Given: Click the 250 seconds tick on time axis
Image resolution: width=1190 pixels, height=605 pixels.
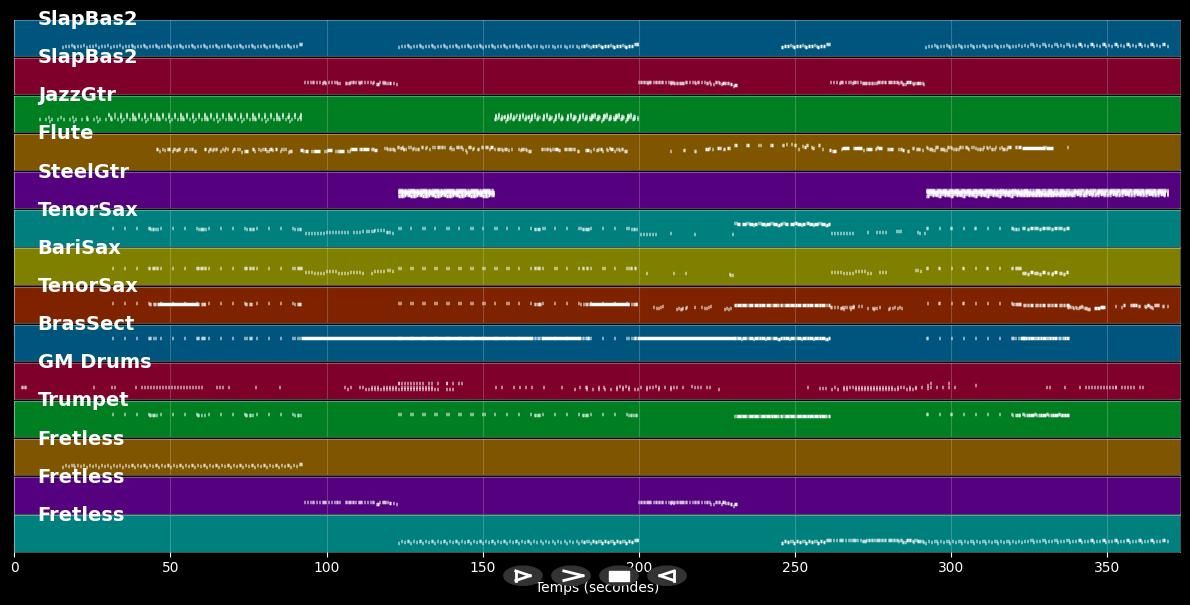Looking at the screenshot, I should pos(795,567).
